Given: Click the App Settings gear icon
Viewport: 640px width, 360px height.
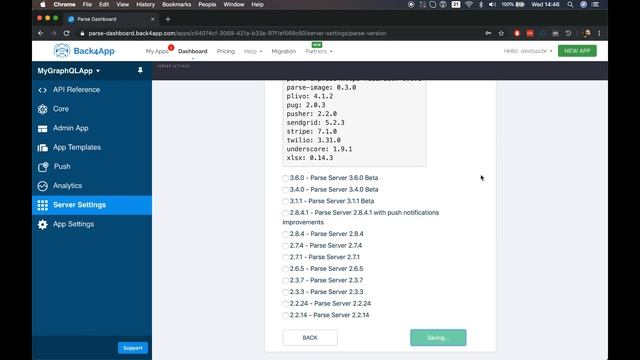Looking at the screenshot, I should 42,224.
